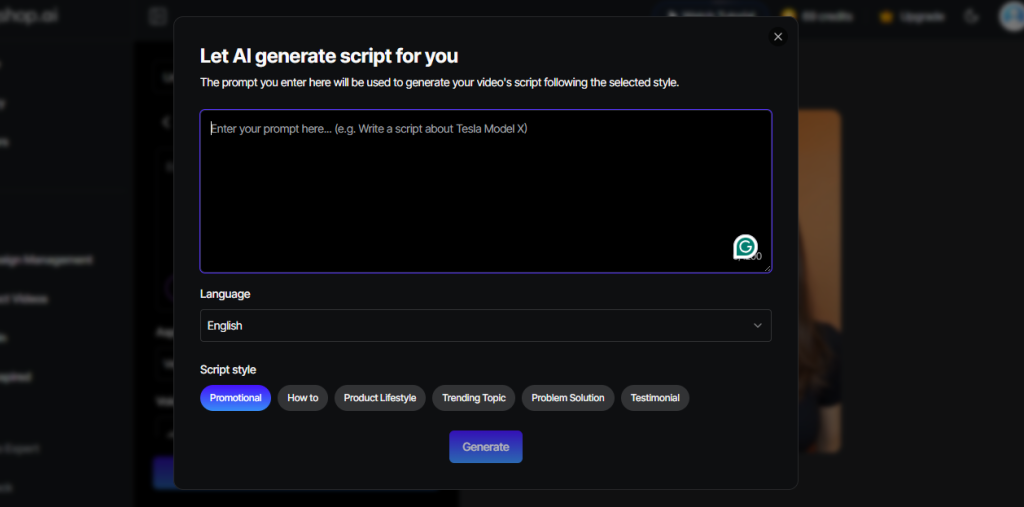
Task: Click the blurred Upgrade button in background header
Action: [912, 16]
